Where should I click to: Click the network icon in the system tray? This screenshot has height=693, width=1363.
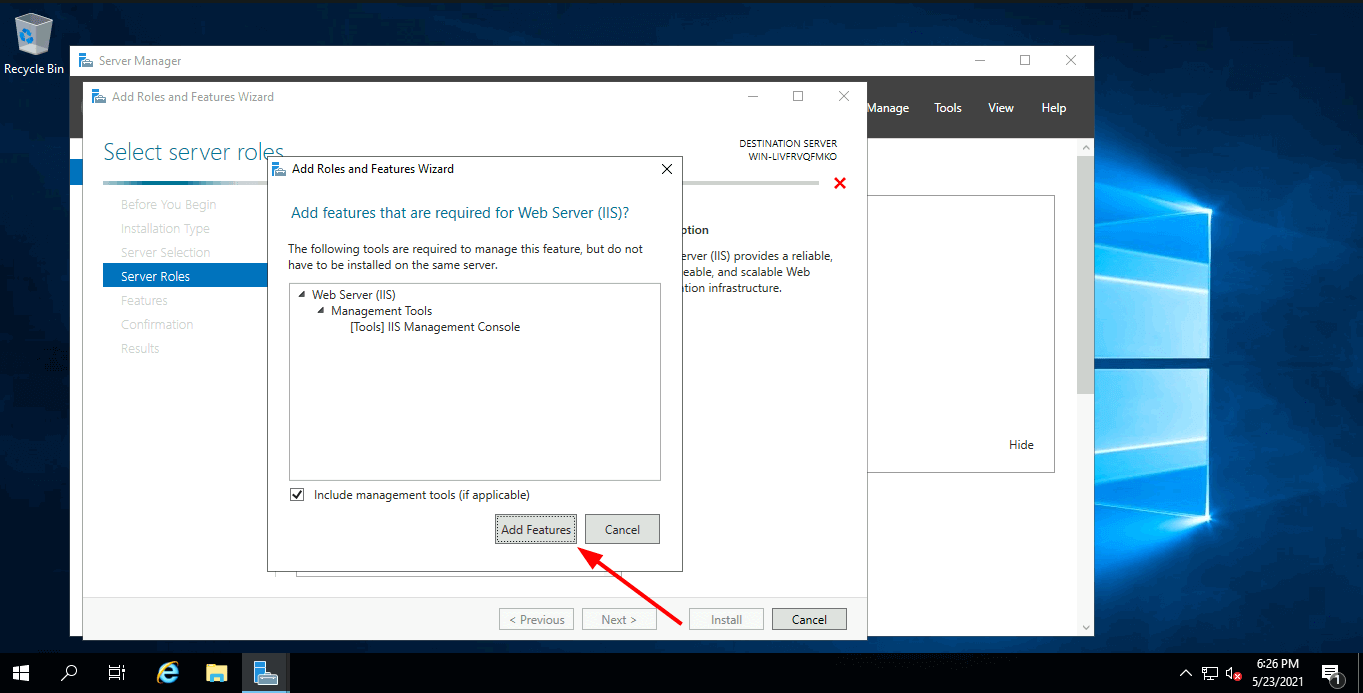(1210, 673)
